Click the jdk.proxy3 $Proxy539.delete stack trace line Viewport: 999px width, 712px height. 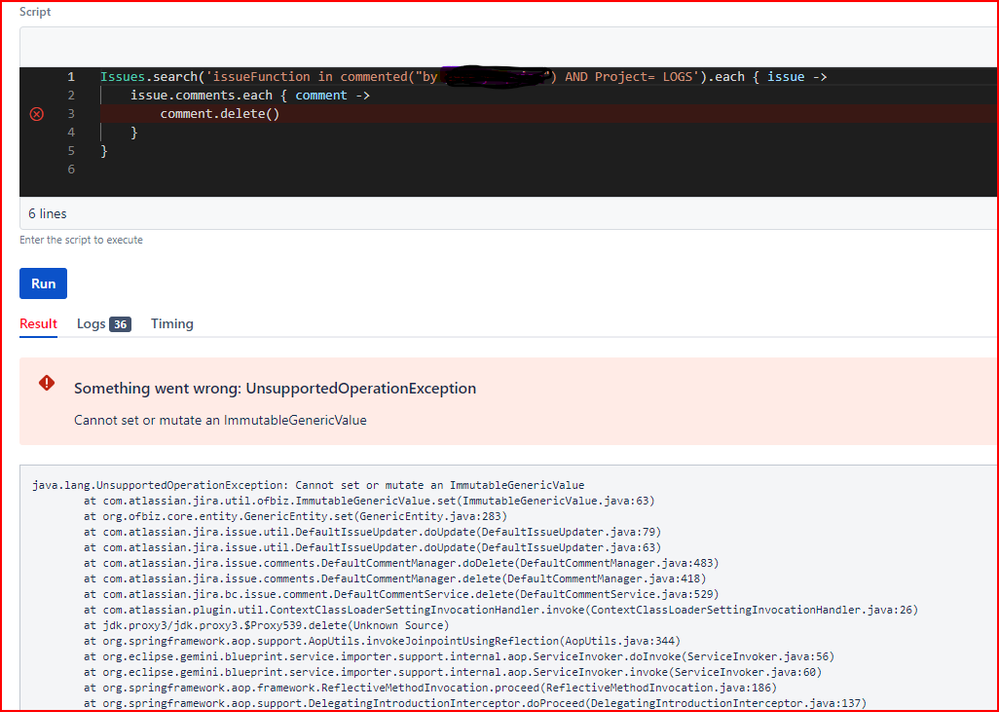pos(266,626)
